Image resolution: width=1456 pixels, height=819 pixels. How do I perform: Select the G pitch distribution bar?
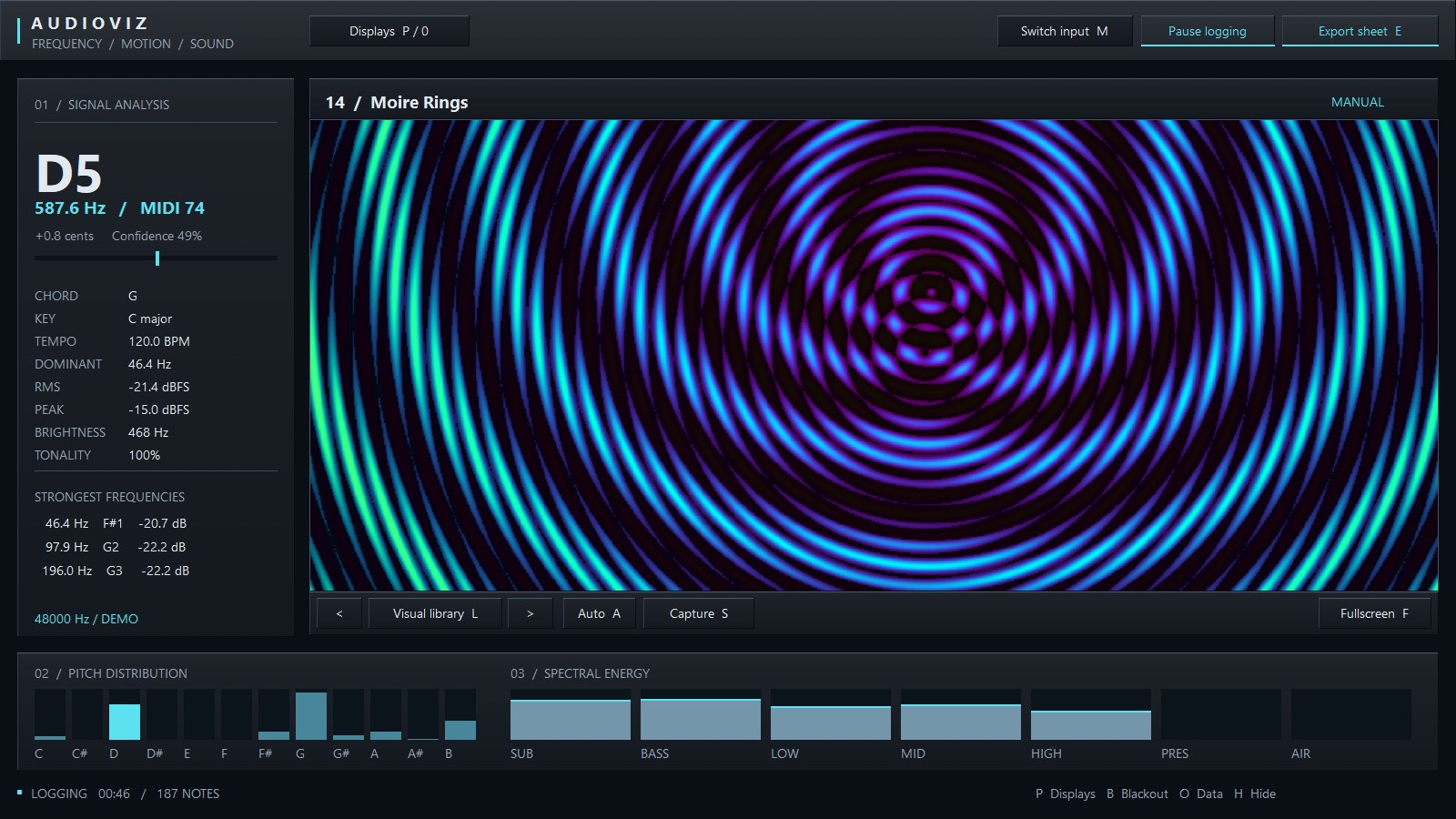click(311, 714)
